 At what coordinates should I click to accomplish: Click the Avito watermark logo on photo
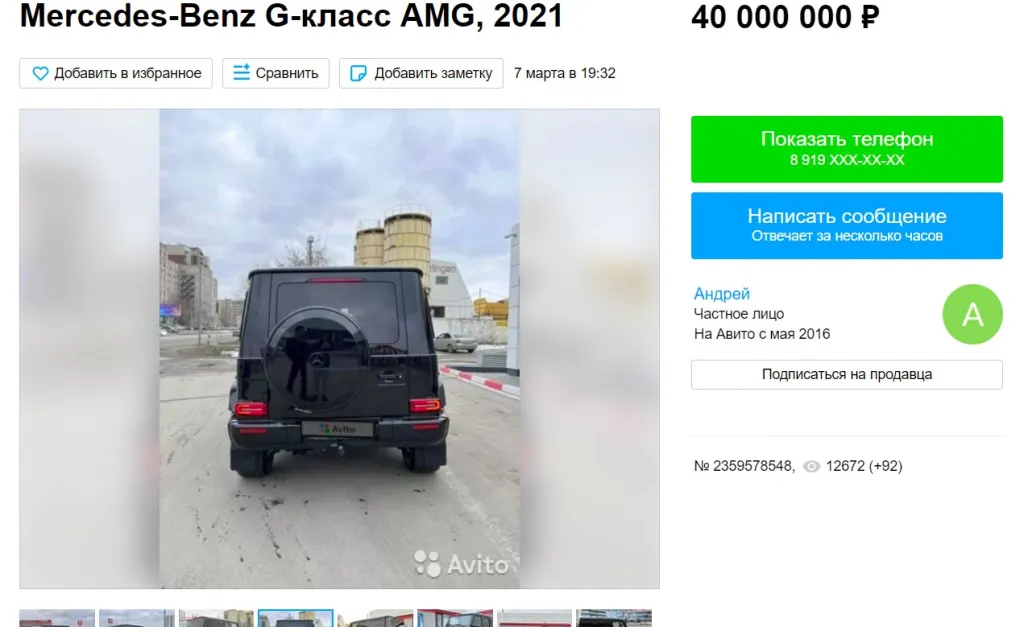coord(461,563)
